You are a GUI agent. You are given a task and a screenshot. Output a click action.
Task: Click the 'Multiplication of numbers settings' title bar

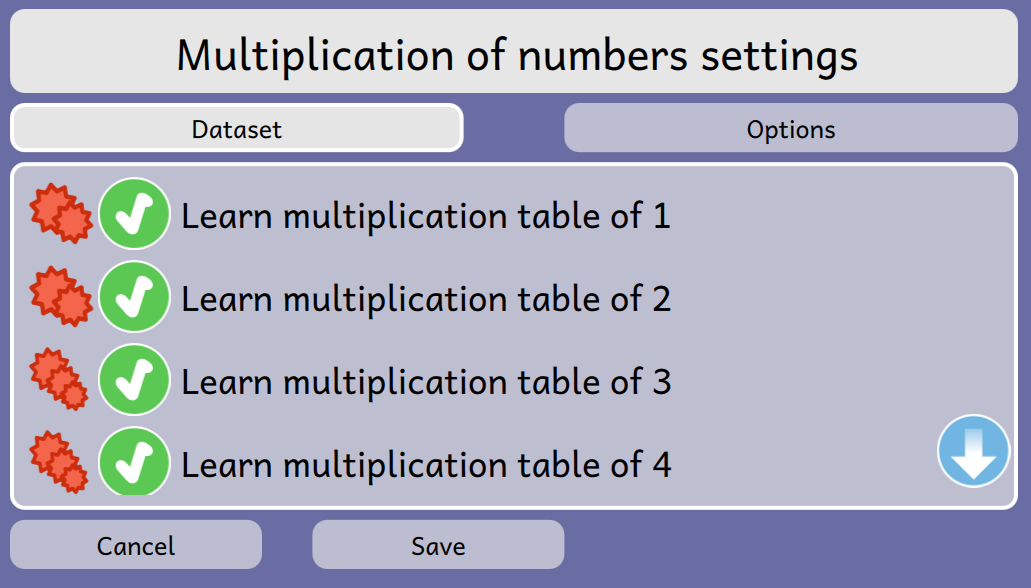coord(514,51)
